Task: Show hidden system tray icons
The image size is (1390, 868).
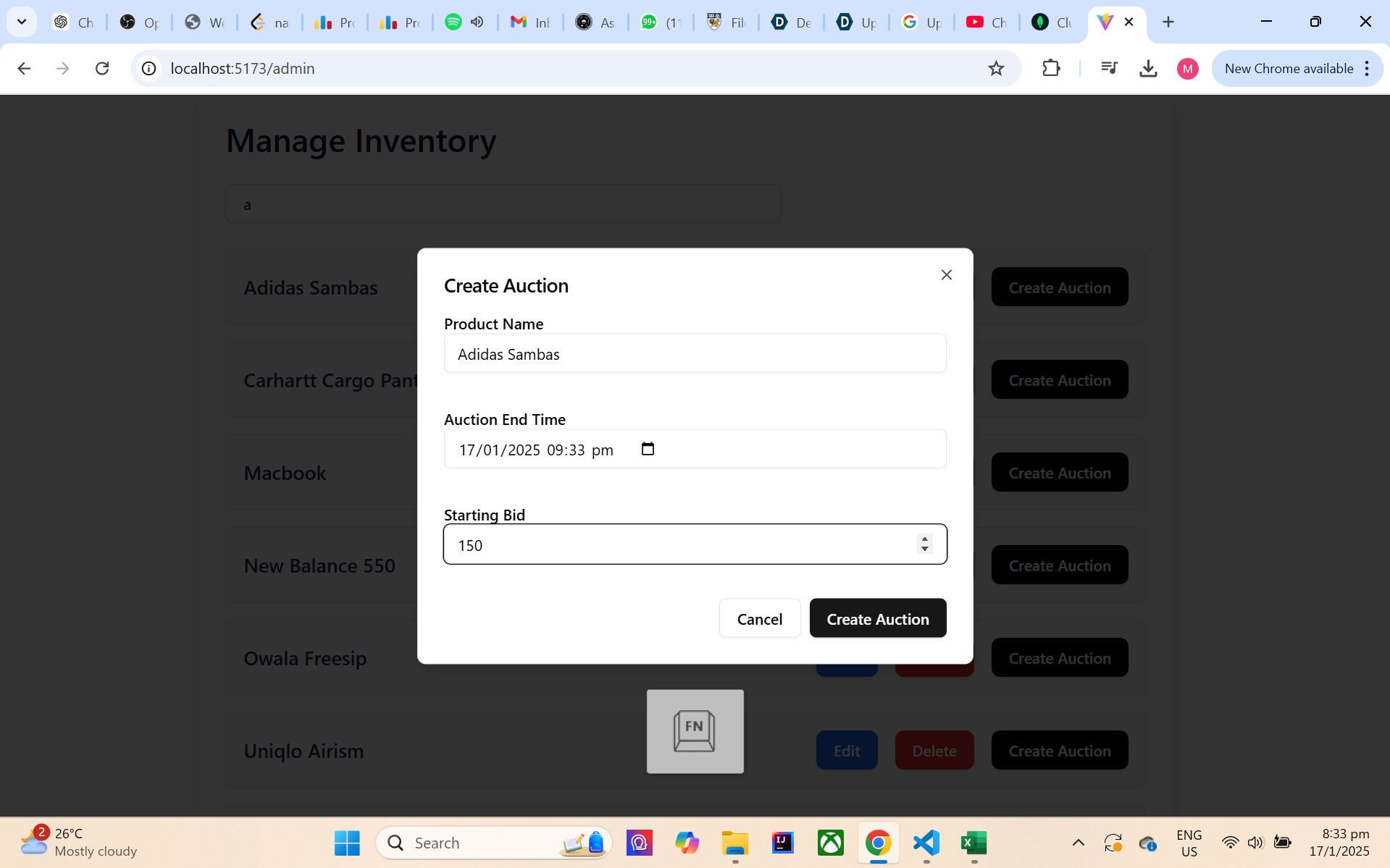Action: [x=1078, y=843]
